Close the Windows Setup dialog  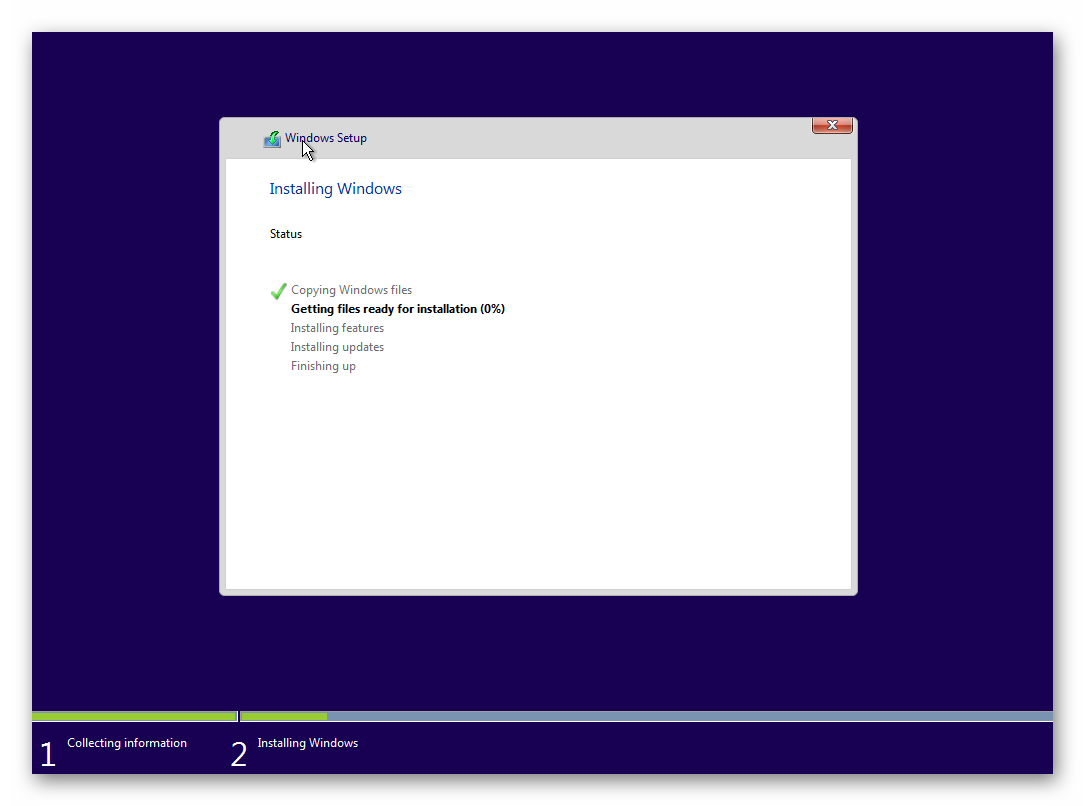point(832,125)
